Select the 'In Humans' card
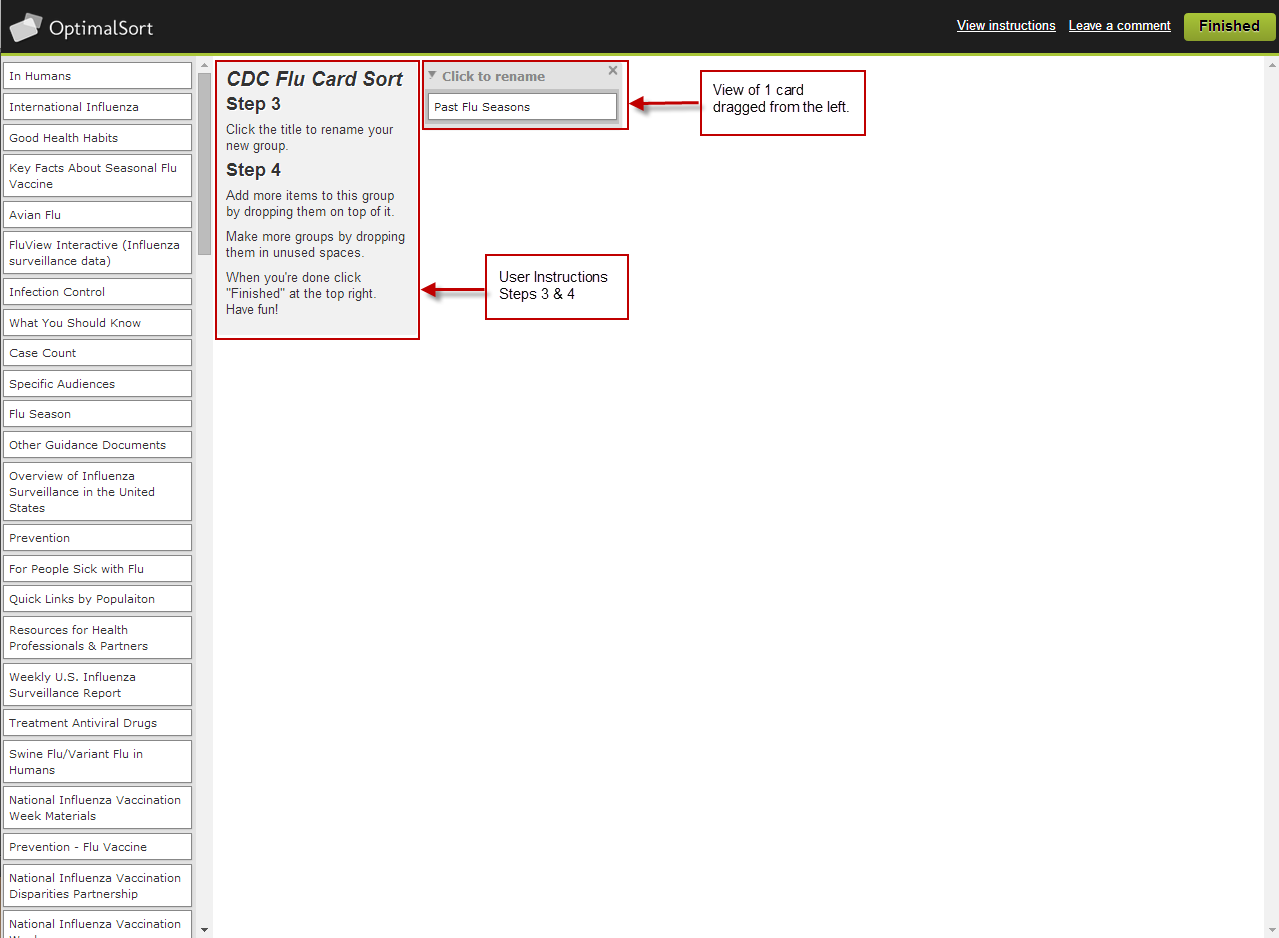This screenshot has width=1279, height=938. [97, 76]
